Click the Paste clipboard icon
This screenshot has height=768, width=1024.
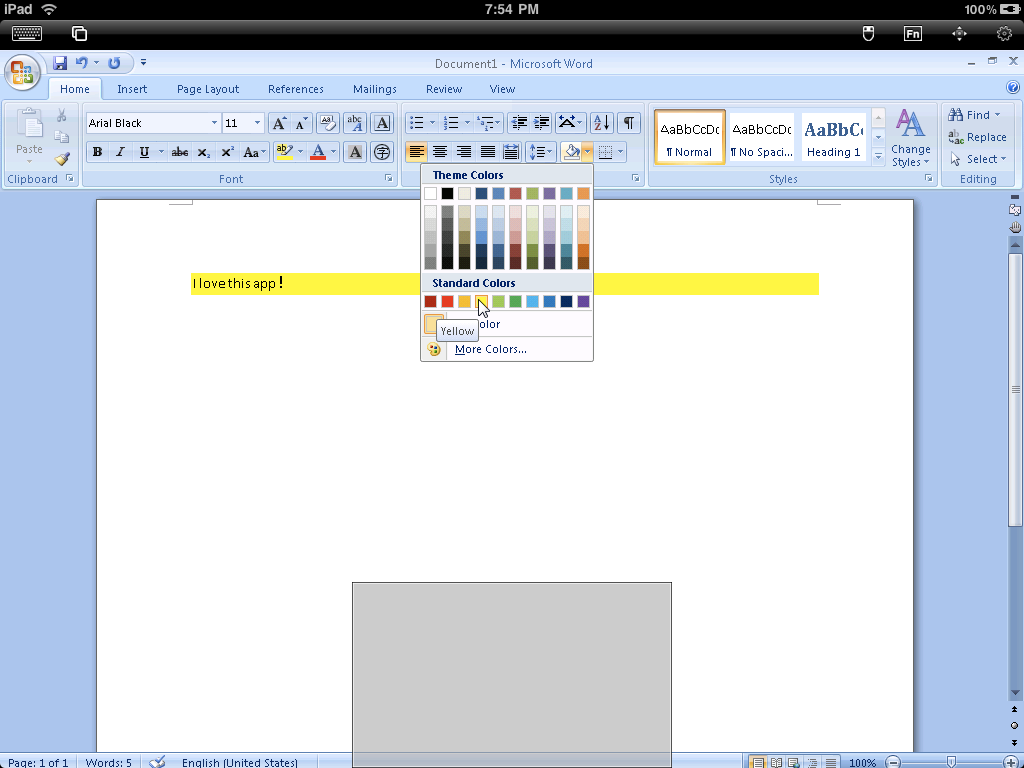click(x=30, y=123)
